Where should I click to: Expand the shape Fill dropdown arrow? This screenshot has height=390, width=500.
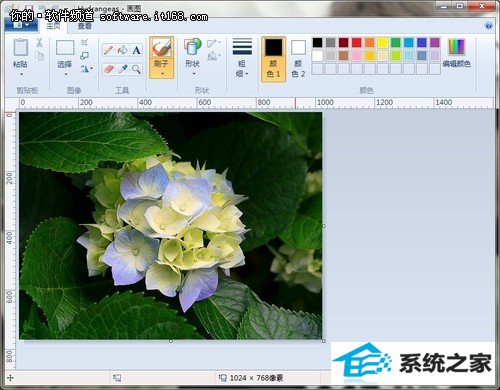click(219, 55)
